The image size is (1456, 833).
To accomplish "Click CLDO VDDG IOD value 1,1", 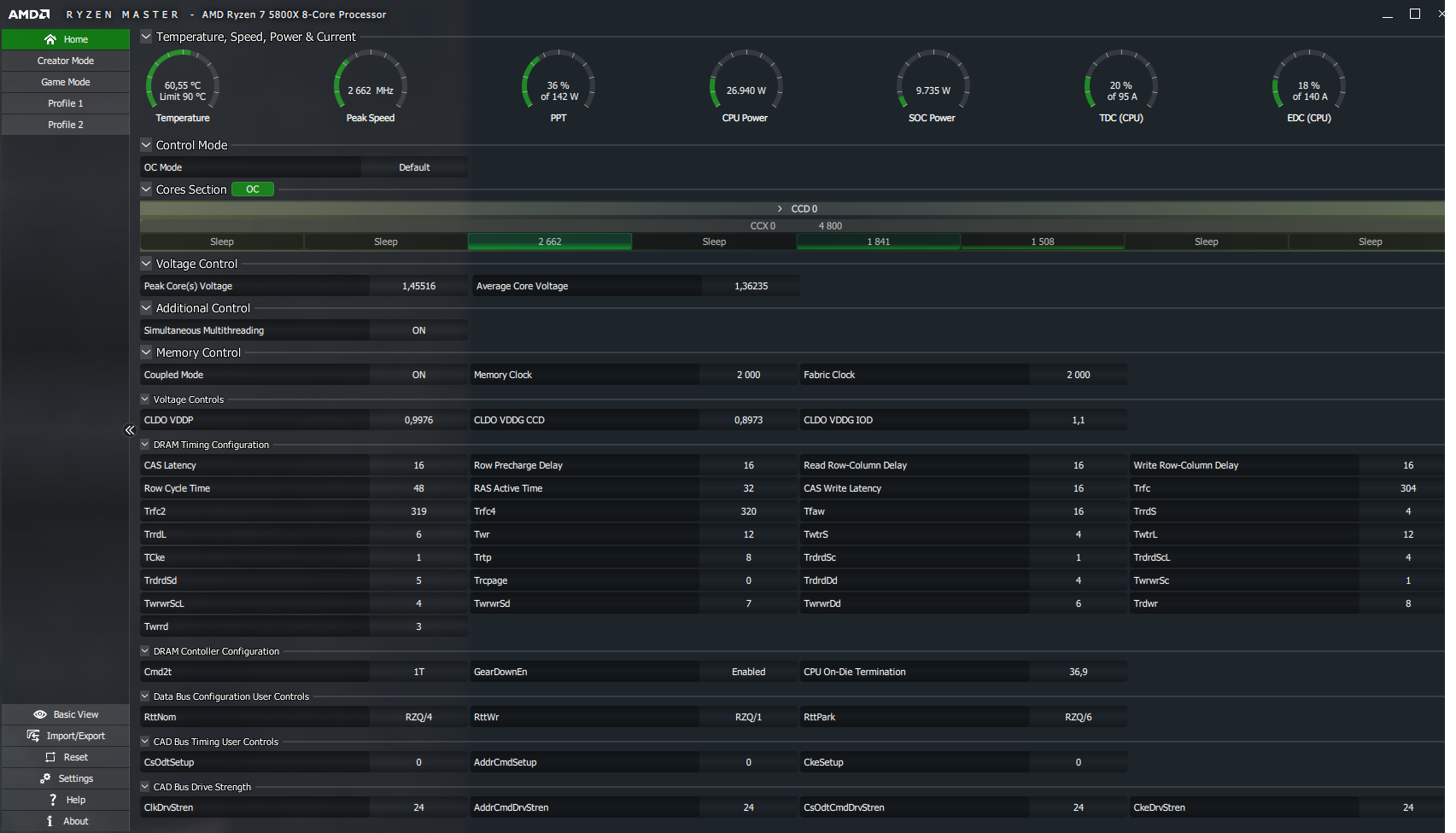I will pos(1079,420).
